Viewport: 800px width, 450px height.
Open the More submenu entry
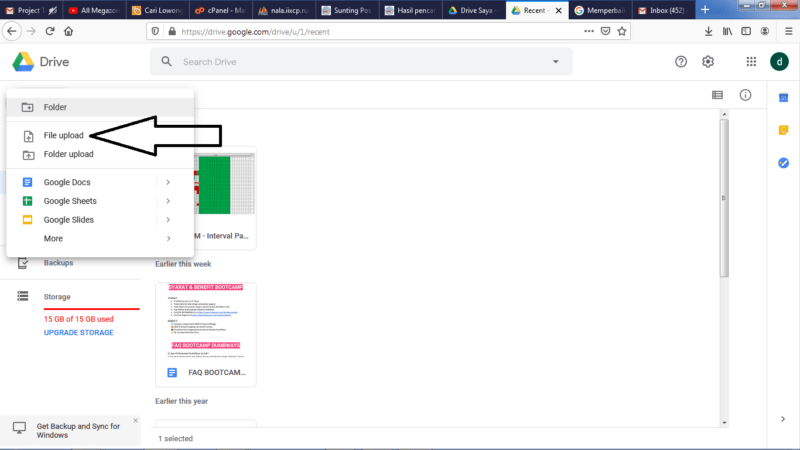point(100,239)
